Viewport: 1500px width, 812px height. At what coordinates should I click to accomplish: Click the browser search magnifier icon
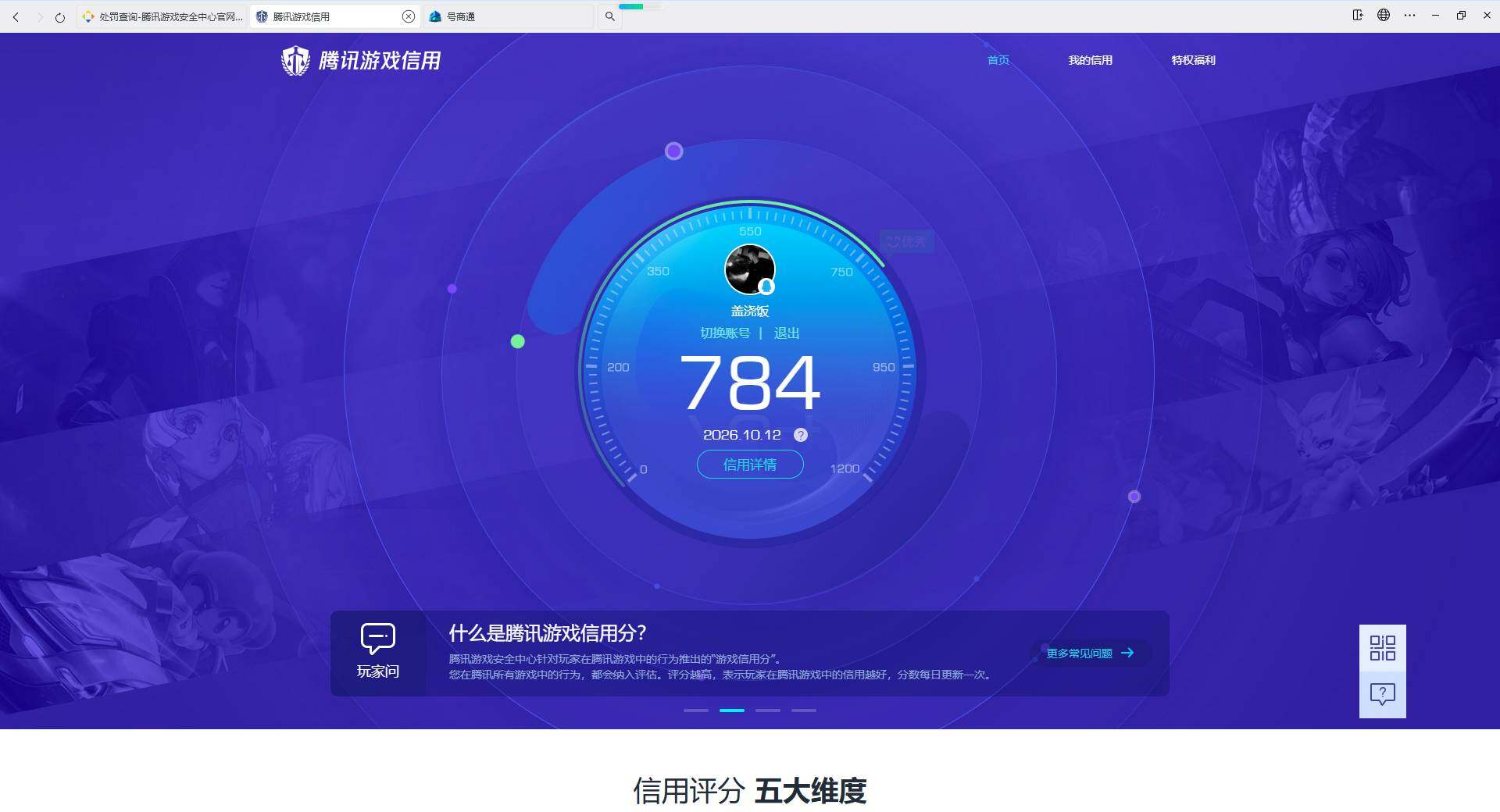610,16
